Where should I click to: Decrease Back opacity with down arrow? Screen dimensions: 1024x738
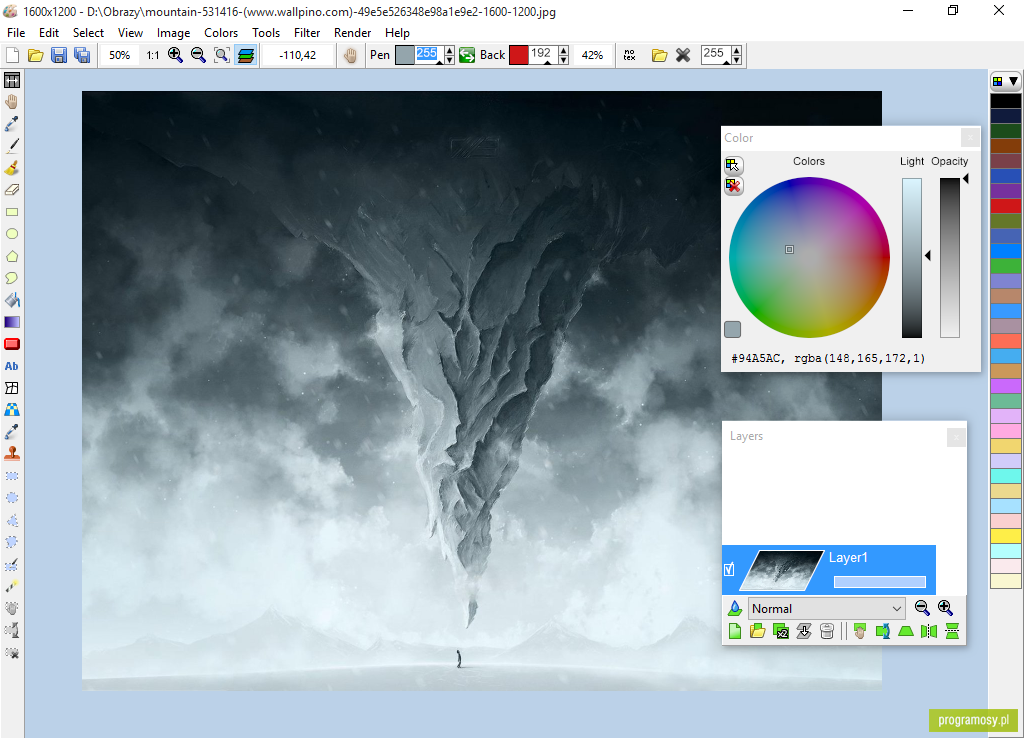point(564,60)
